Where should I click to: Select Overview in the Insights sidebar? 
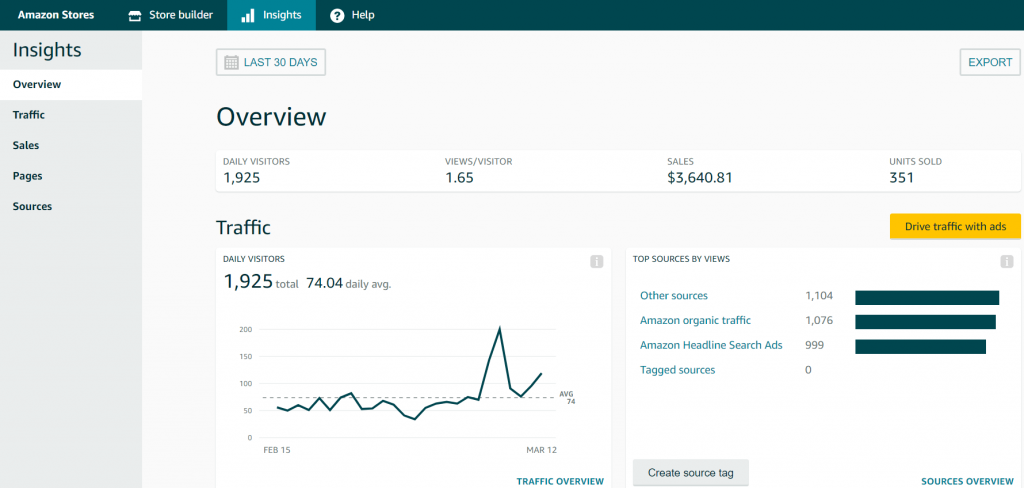click(37, 85)
